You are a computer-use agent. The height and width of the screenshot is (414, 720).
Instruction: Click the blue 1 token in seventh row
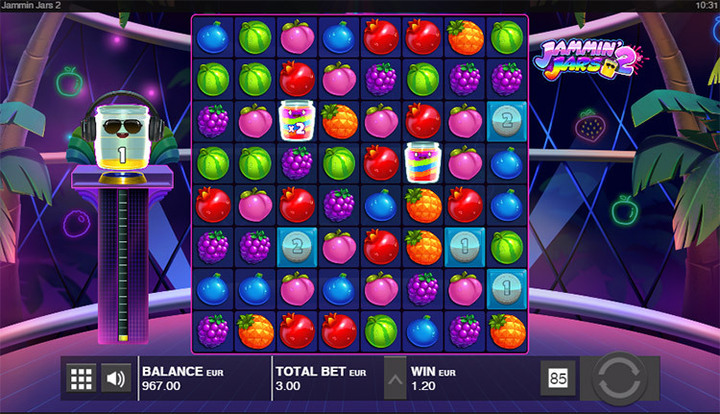coord(506,289)
